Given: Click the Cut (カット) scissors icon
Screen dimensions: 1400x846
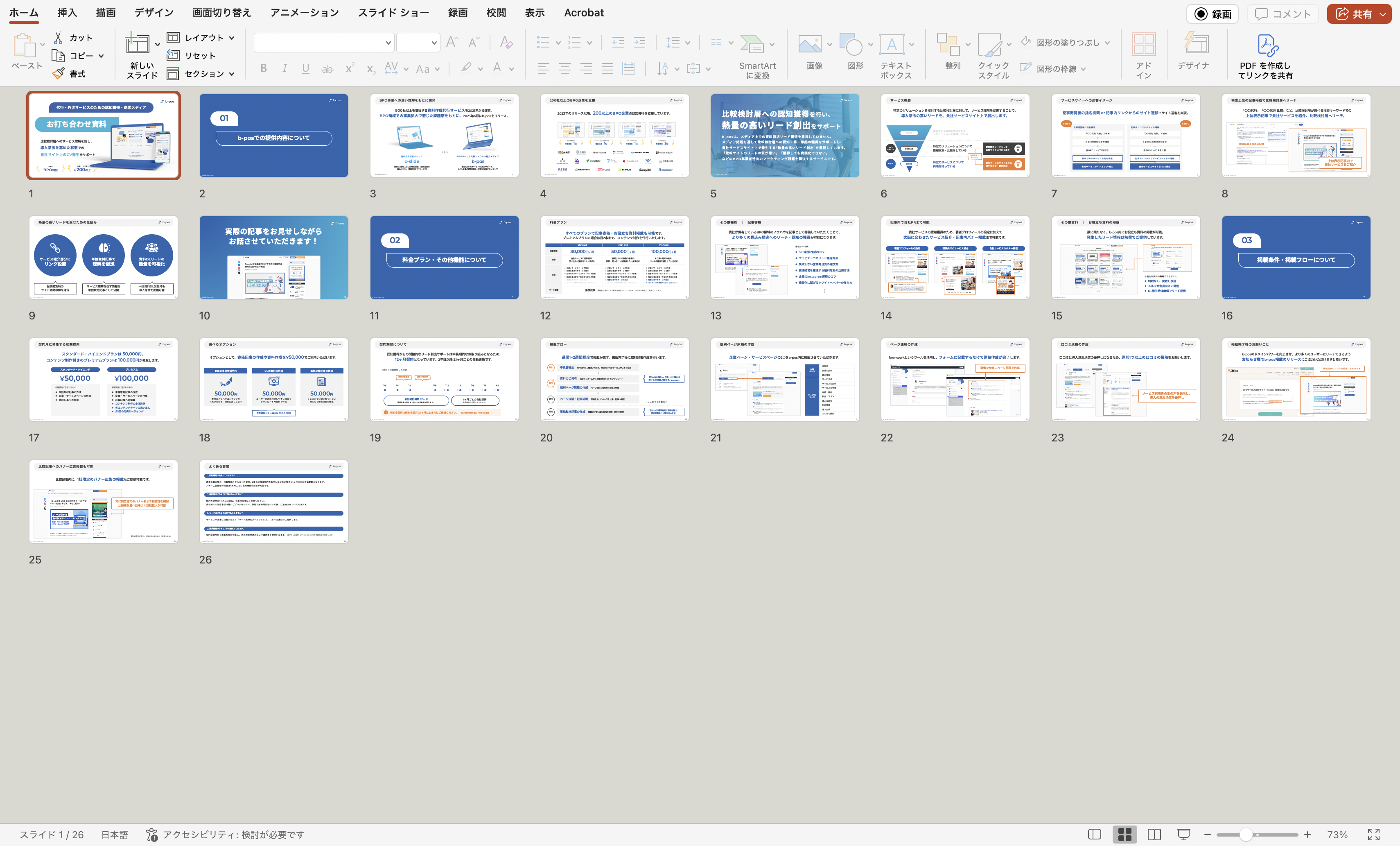Looking at the screenshot, I should (59, 38).
